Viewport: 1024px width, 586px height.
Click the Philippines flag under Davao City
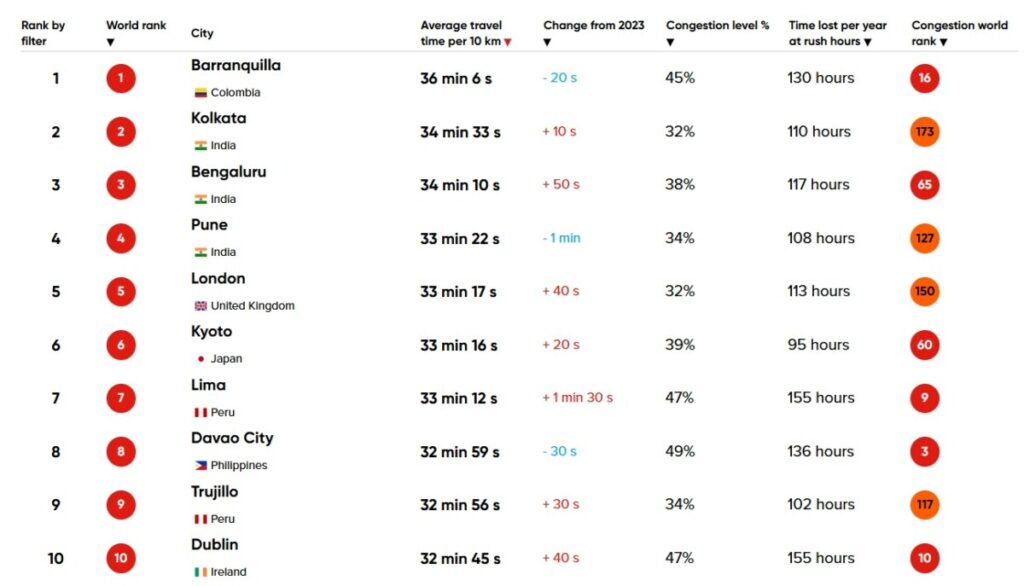pyautogui.click(x=200, y=466)
